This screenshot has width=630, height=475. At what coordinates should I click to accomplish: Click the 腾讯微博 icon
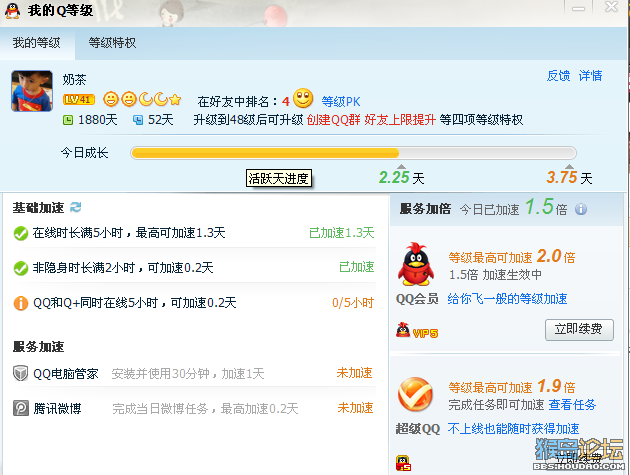point(20,408)
